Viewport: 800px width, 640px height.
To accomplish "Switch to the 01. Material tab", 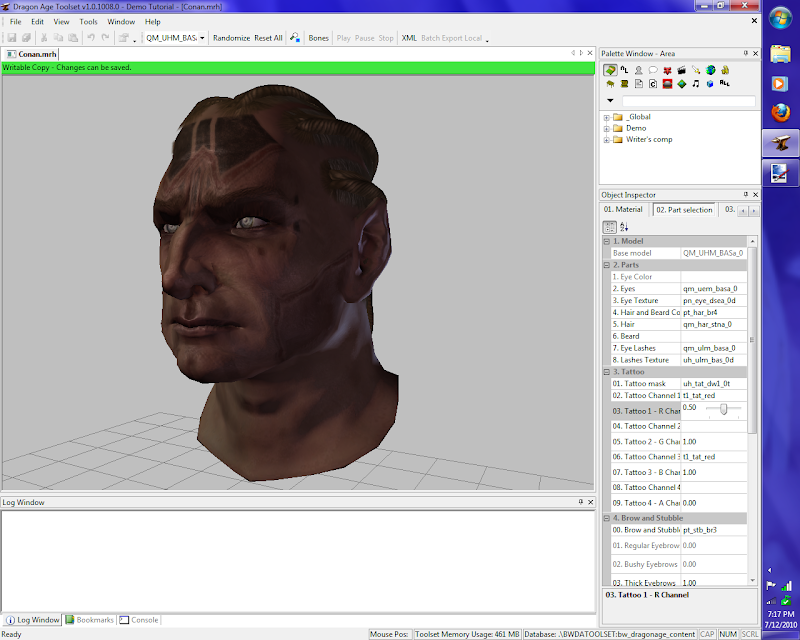I will [x=624, y=210].
